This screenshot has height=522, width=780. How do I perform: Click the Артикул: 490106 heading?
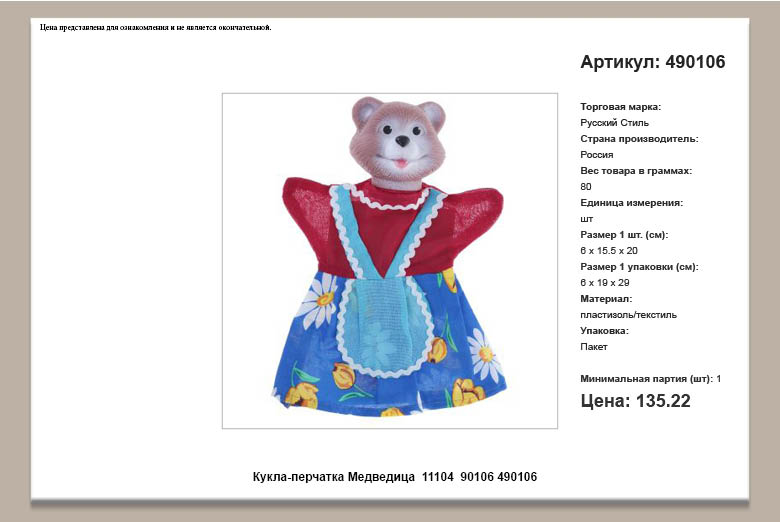pyautogui.click(x=652, y=62)
